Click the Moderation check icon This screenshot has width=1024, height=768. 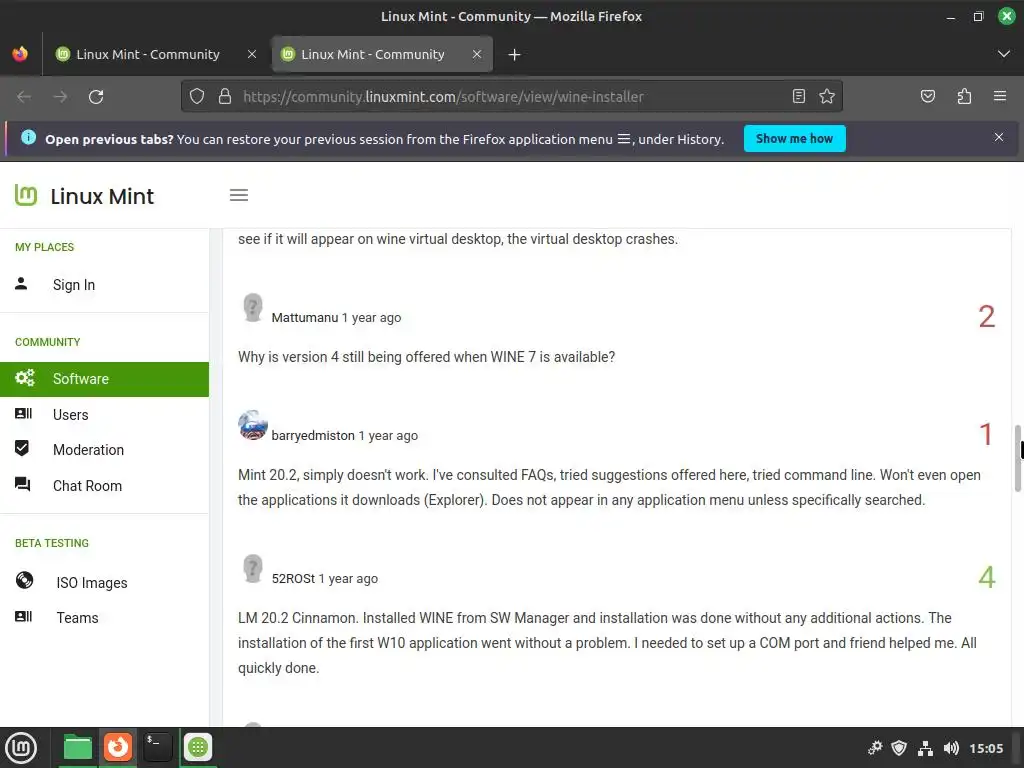(22, 448)
